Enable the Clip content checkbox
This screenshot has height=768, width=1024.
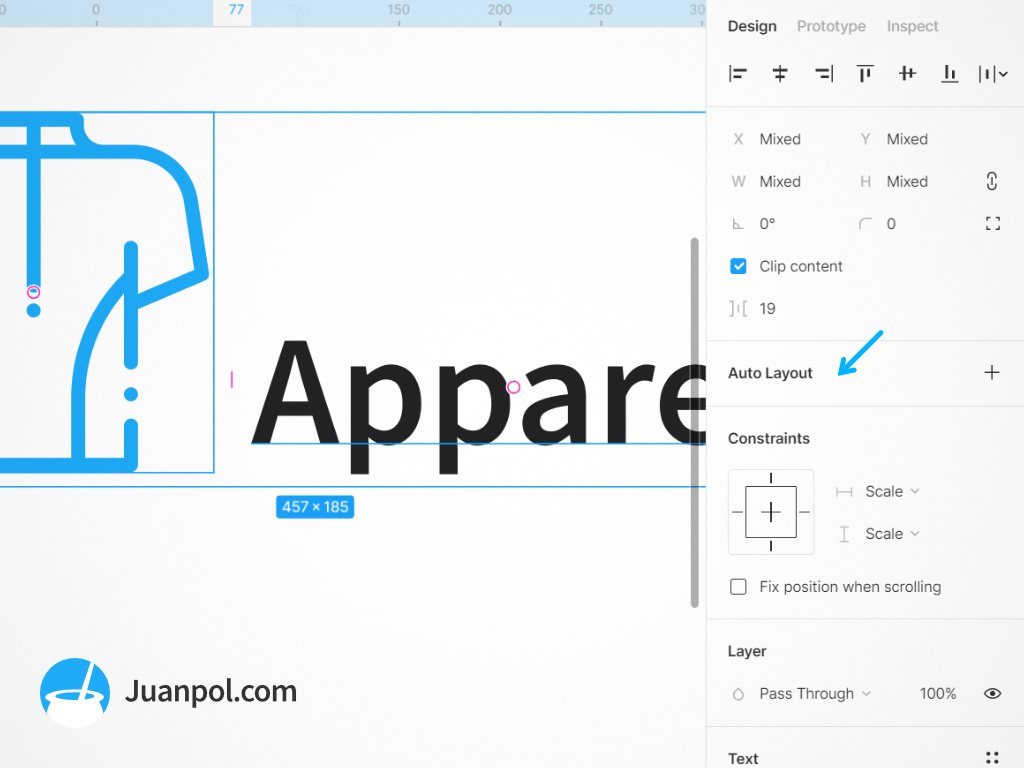point(738,266)
